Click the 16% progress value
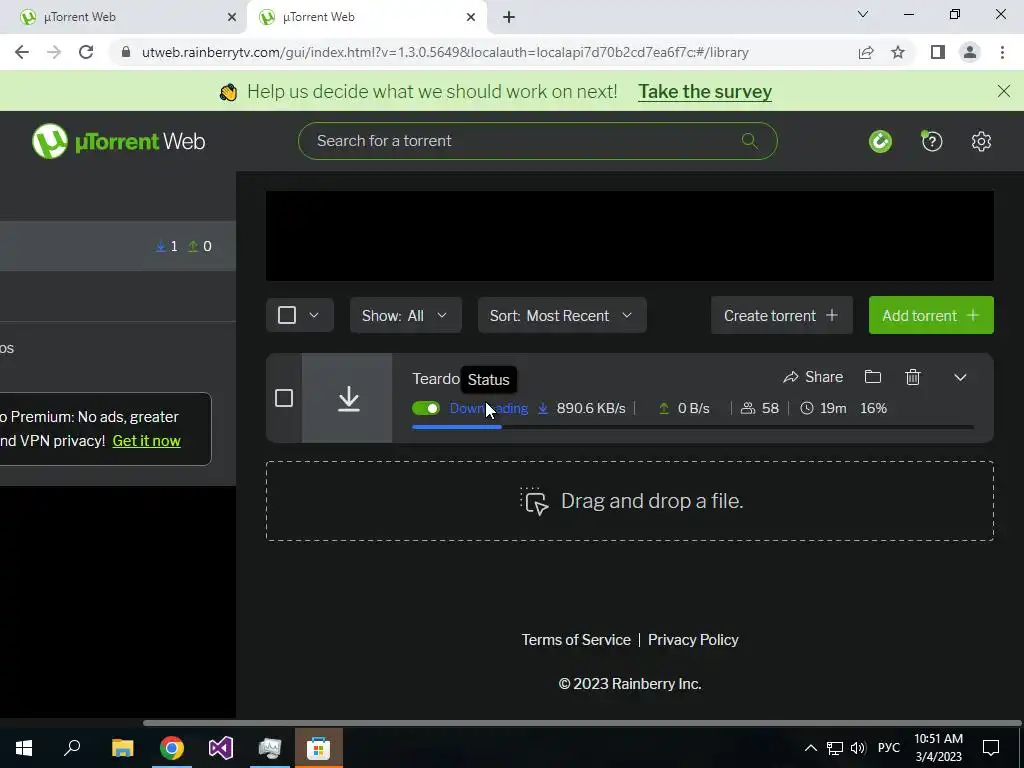The height and width of the screenshot is (768, 1024). click(873, 408)
